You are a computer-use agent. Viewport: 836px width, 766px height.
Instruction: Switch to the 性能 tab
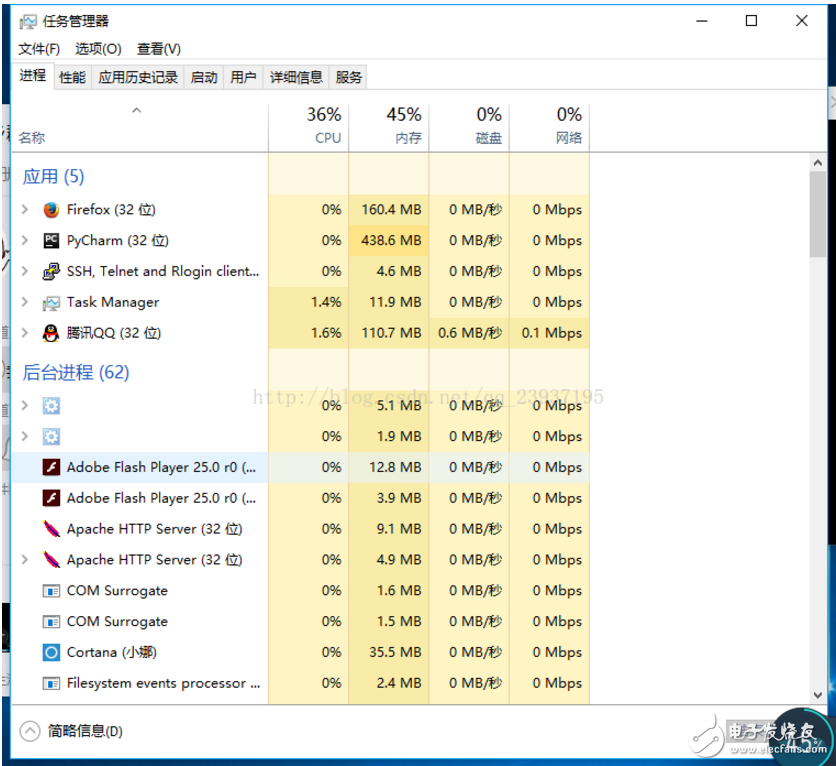click(71, 77)
